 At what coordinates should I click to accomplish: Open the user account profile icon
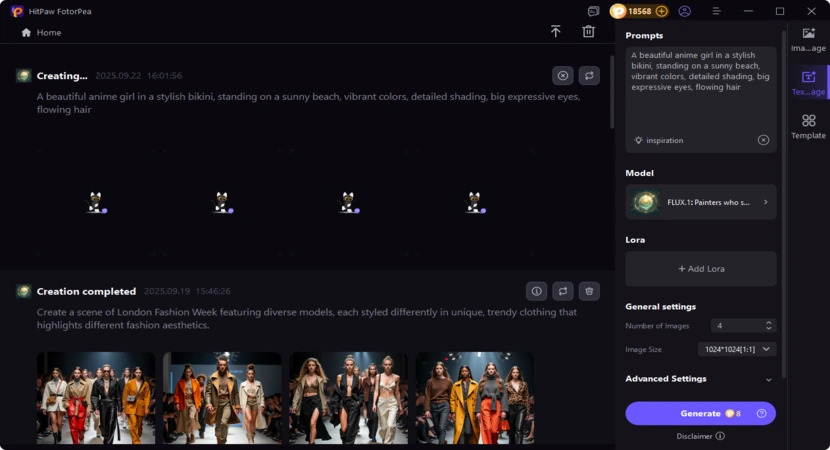684,11
